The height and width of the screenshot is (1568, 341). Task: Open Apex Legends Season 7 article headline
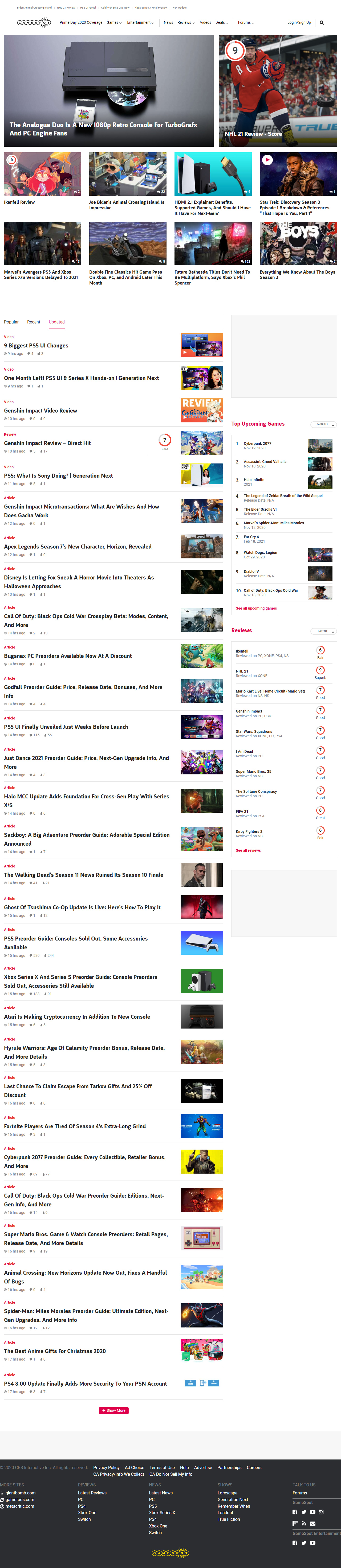click(78, 547)
